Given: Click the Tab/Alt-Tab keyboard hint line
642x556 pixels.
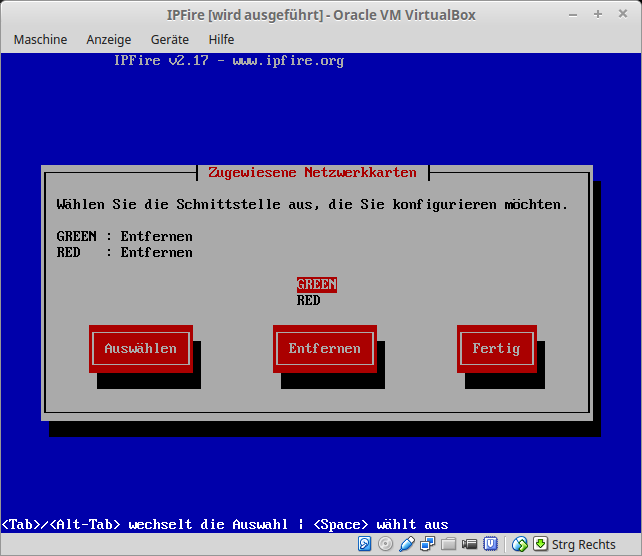Looking at the screenshot, I should [225, 524].
